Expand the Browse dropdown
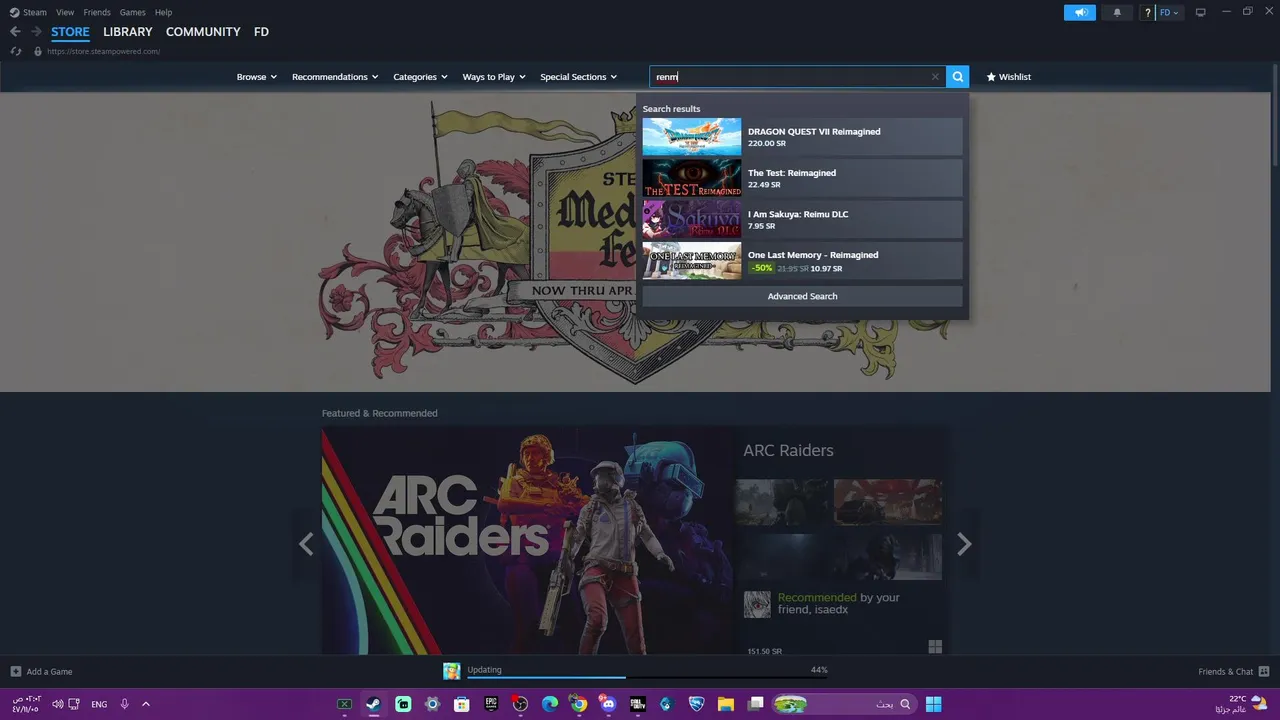Image resolution: width=1280 pixels, height=720 pixels. (257, 77)
